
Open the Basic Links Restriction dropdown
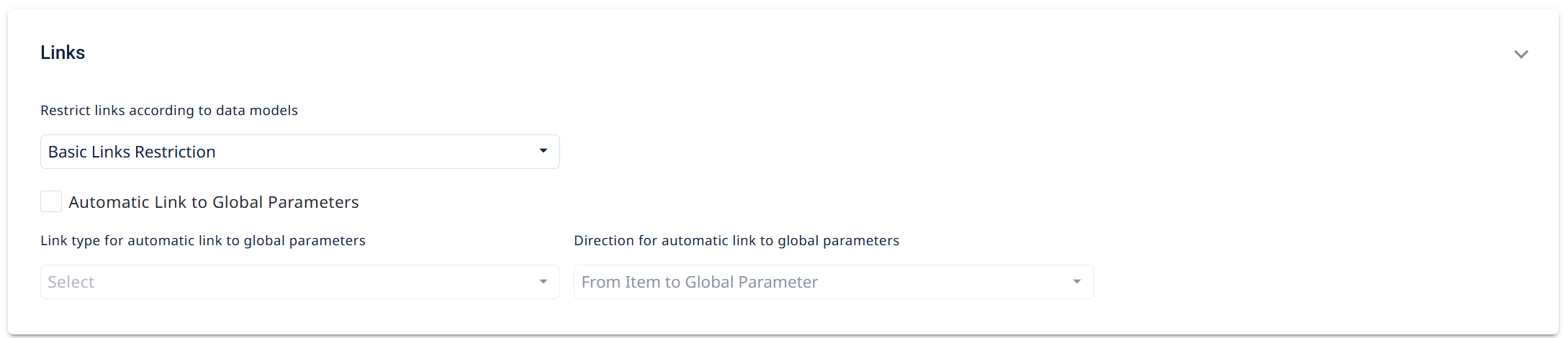click(x=299, y=152)
